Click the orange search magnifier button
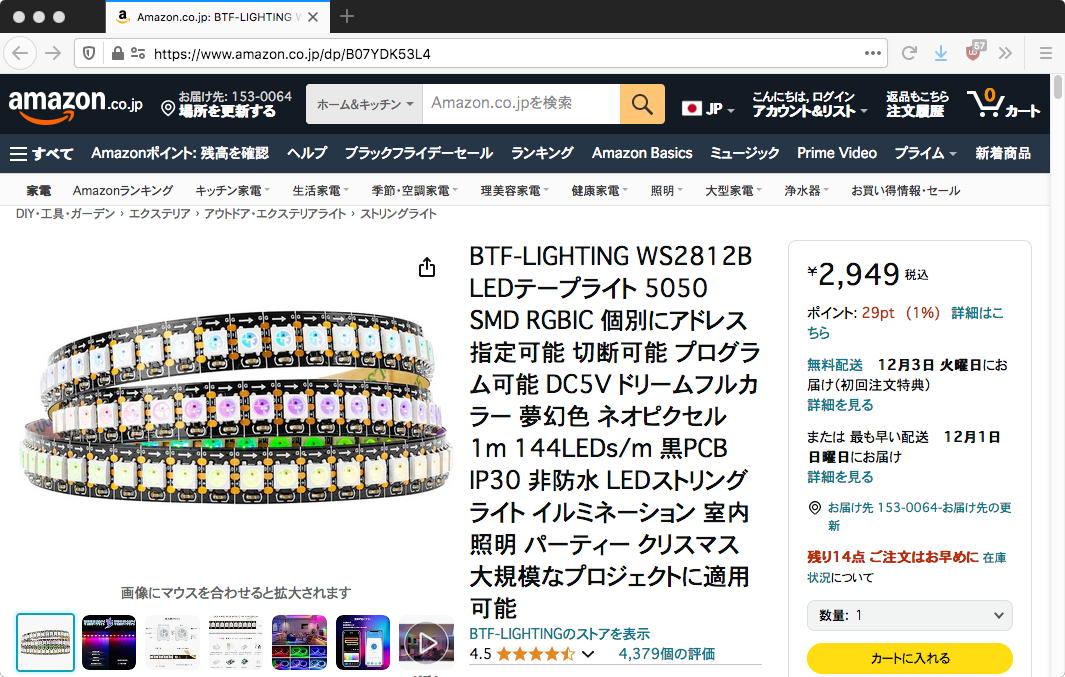The image size is (1065, 677). tap(642, 104)
